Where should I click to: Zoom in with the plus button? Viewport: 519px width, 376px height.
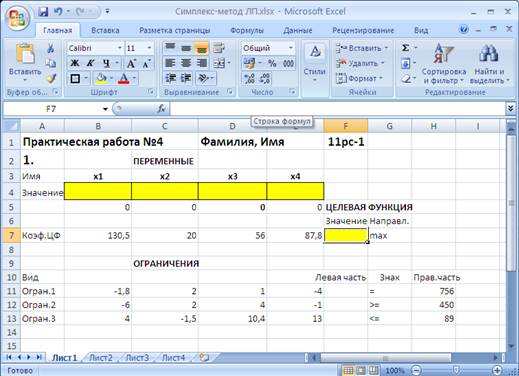pyautogui.click(x=497, y=370)
